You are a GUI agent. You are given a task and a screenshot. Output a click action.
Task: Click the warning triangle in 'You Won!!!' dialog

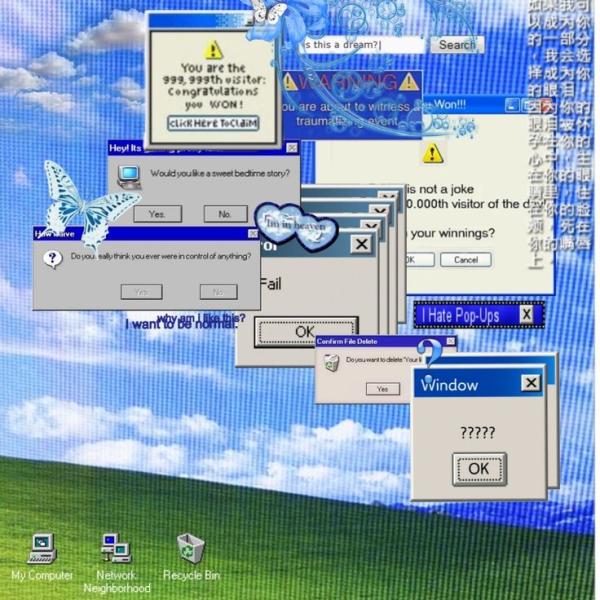click(x=432, y=153)
